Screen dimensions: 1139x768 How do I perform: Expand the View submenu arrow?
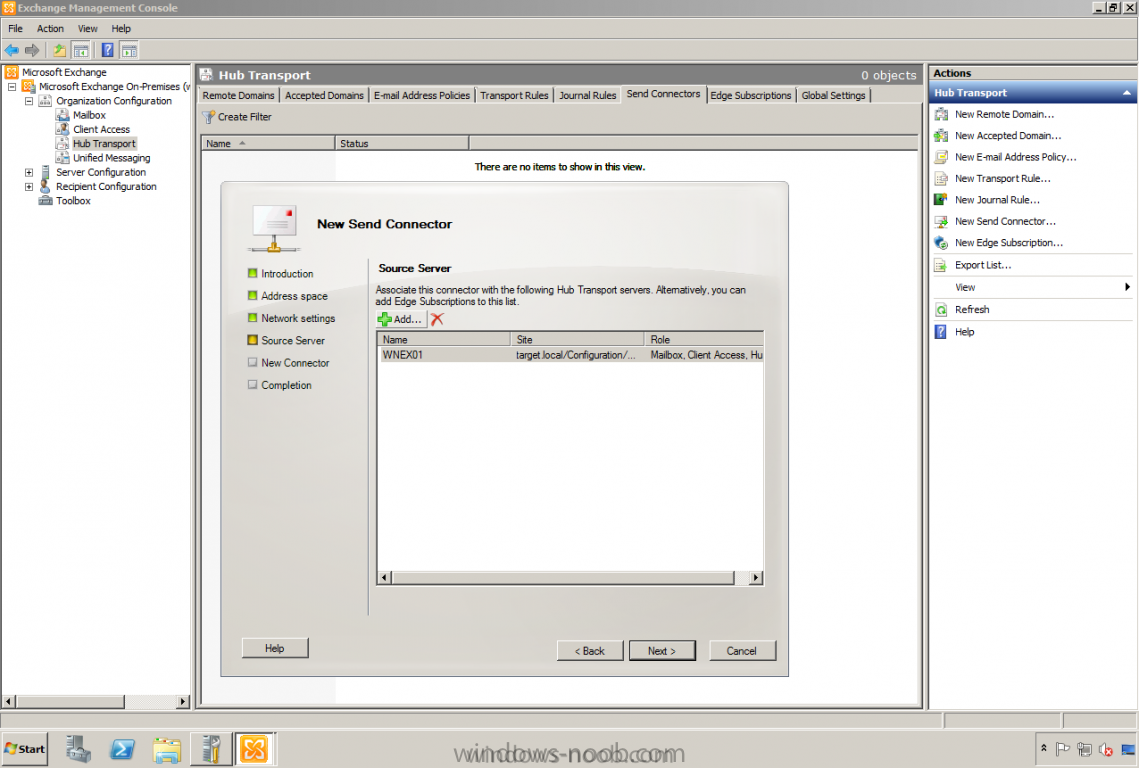click(1127, 287)
